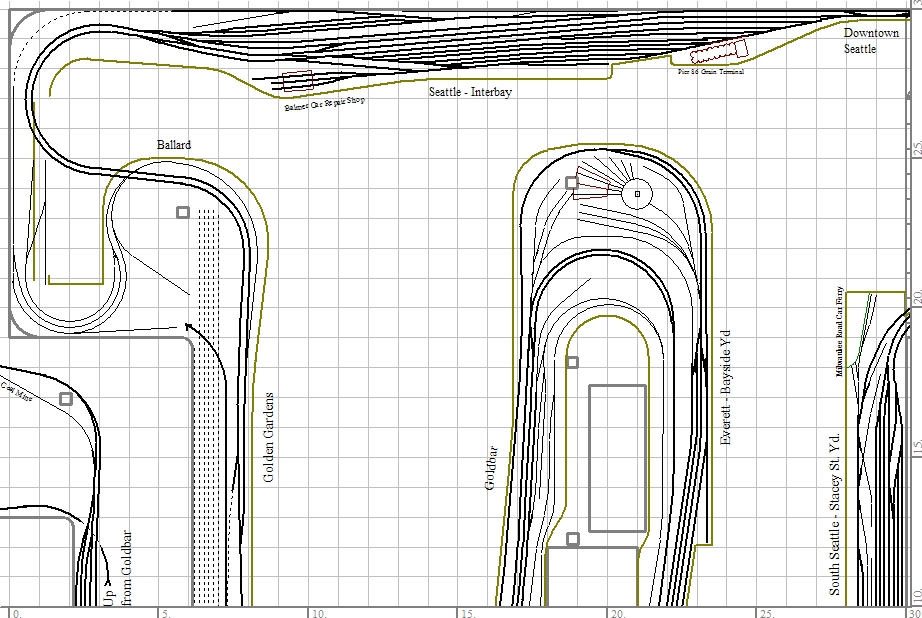Screen dimensions: 922x618
Task: Click the arrowhead above the dotted track
Action: click(189, 326)
